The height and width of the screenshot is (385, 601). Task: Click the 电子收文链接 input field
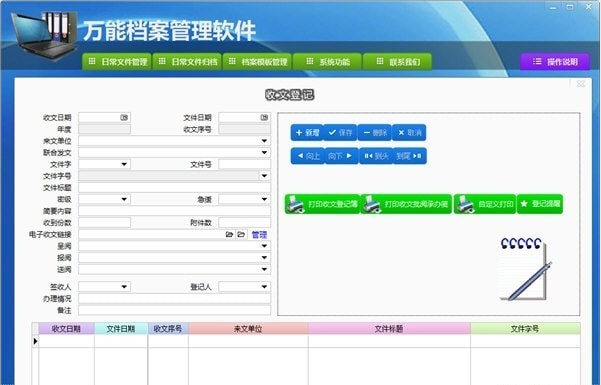click(151, 234)
